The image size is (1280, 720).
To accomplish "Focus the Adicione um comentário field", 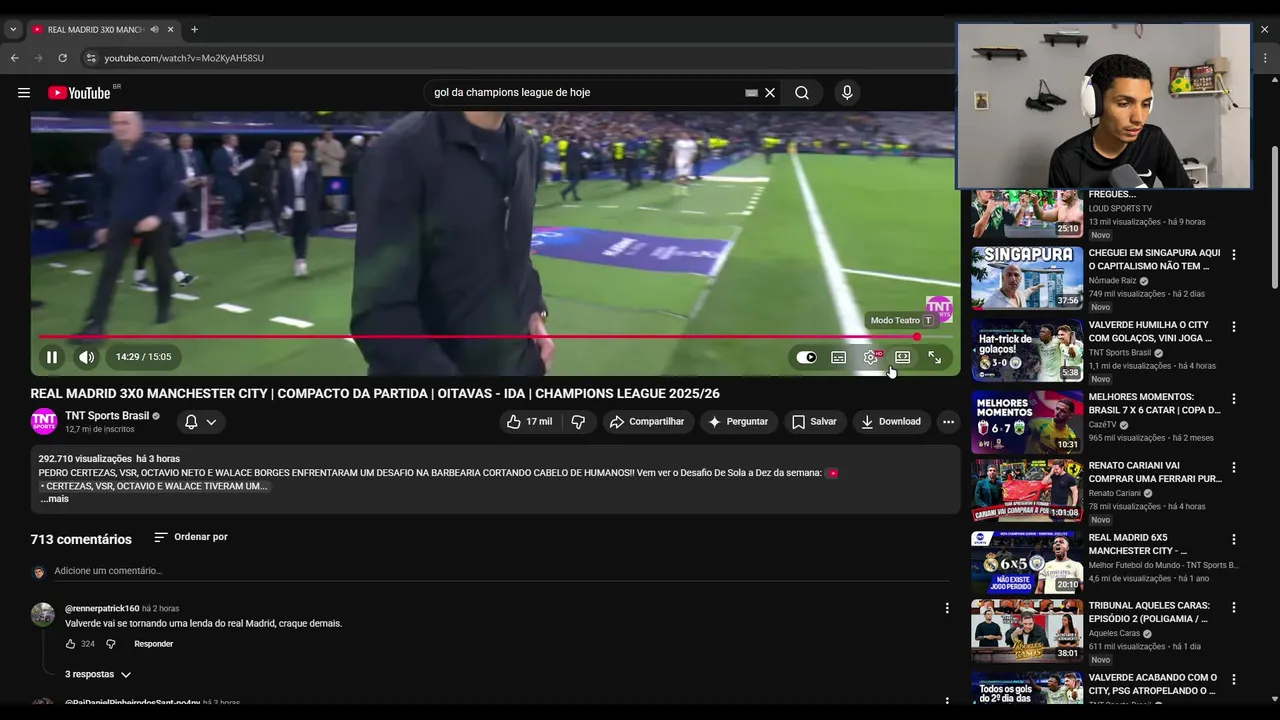I will (500, 571).
